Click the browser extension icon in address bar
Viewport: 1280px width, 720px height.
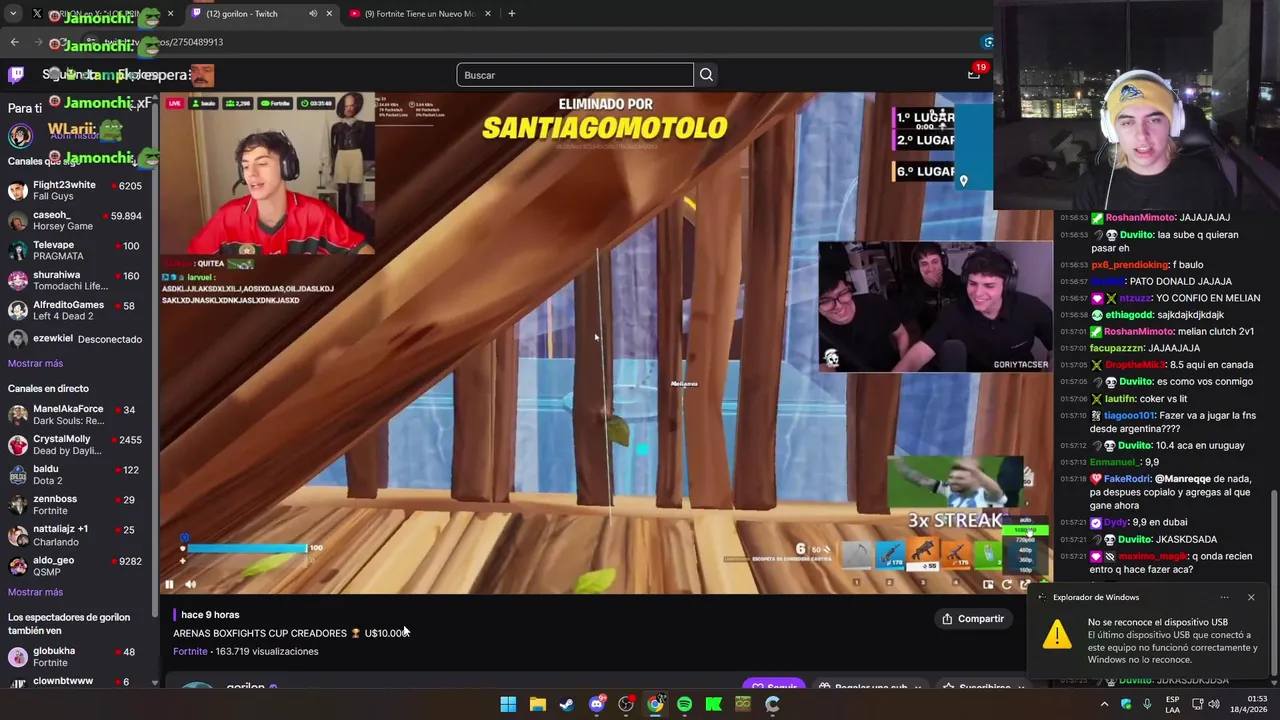[988, 42]
